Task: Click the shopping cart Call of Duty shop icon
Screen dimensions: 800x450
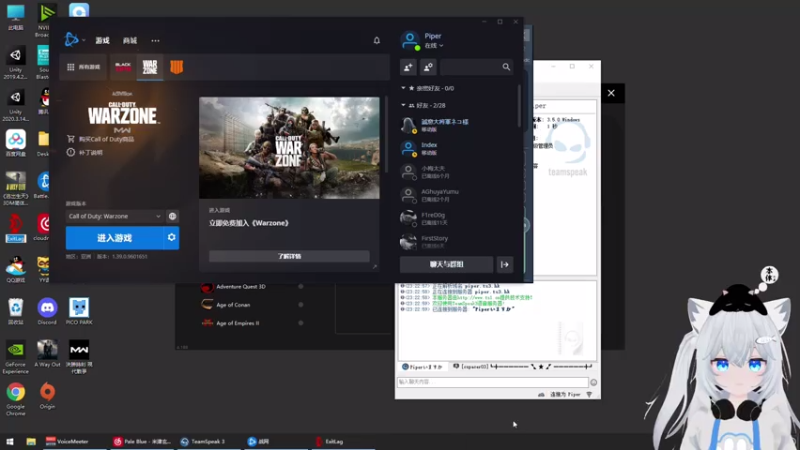Action: (70, 139)
